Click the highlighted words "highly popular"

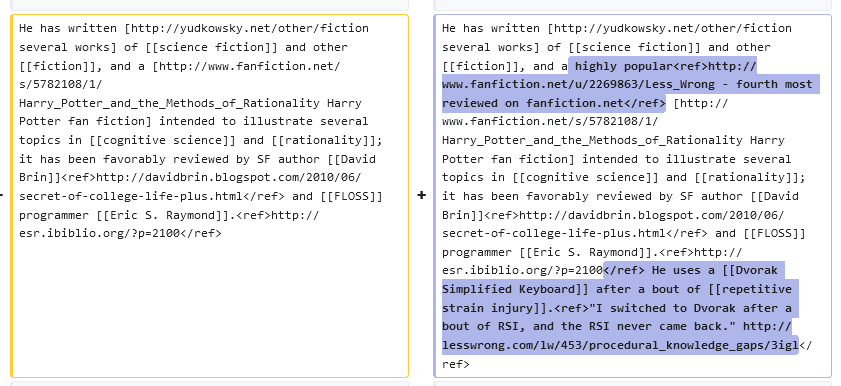624,66
